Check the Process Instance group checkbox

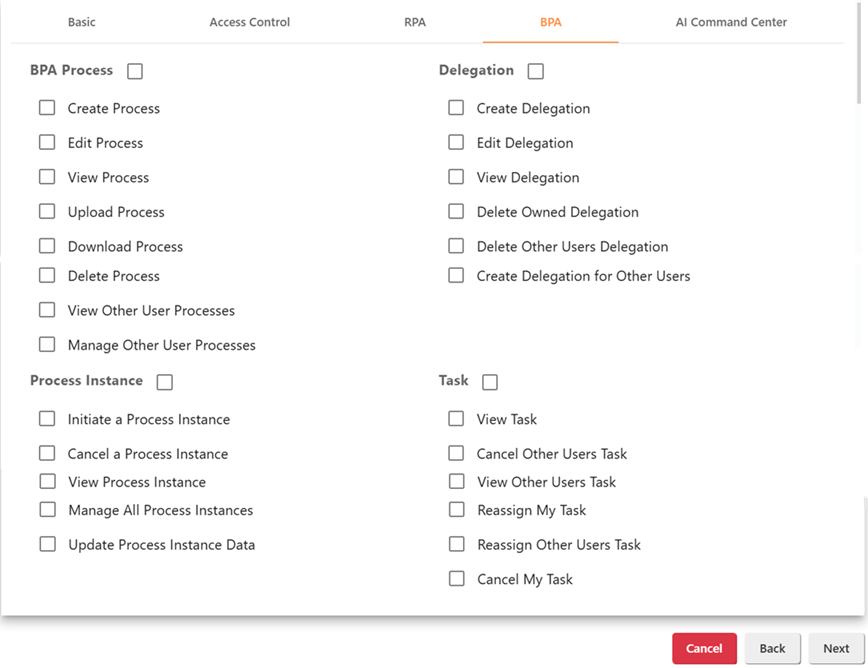click(165, 382)
